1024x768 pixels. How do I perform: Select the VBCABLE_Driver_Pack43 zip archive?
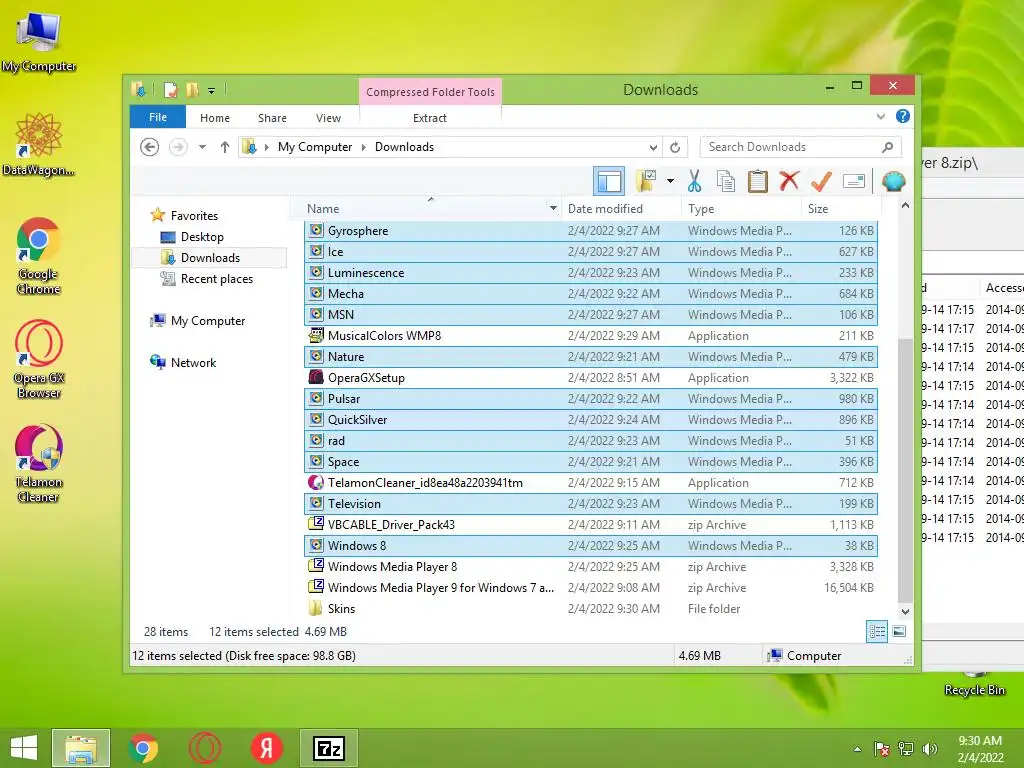click(590, 524)
